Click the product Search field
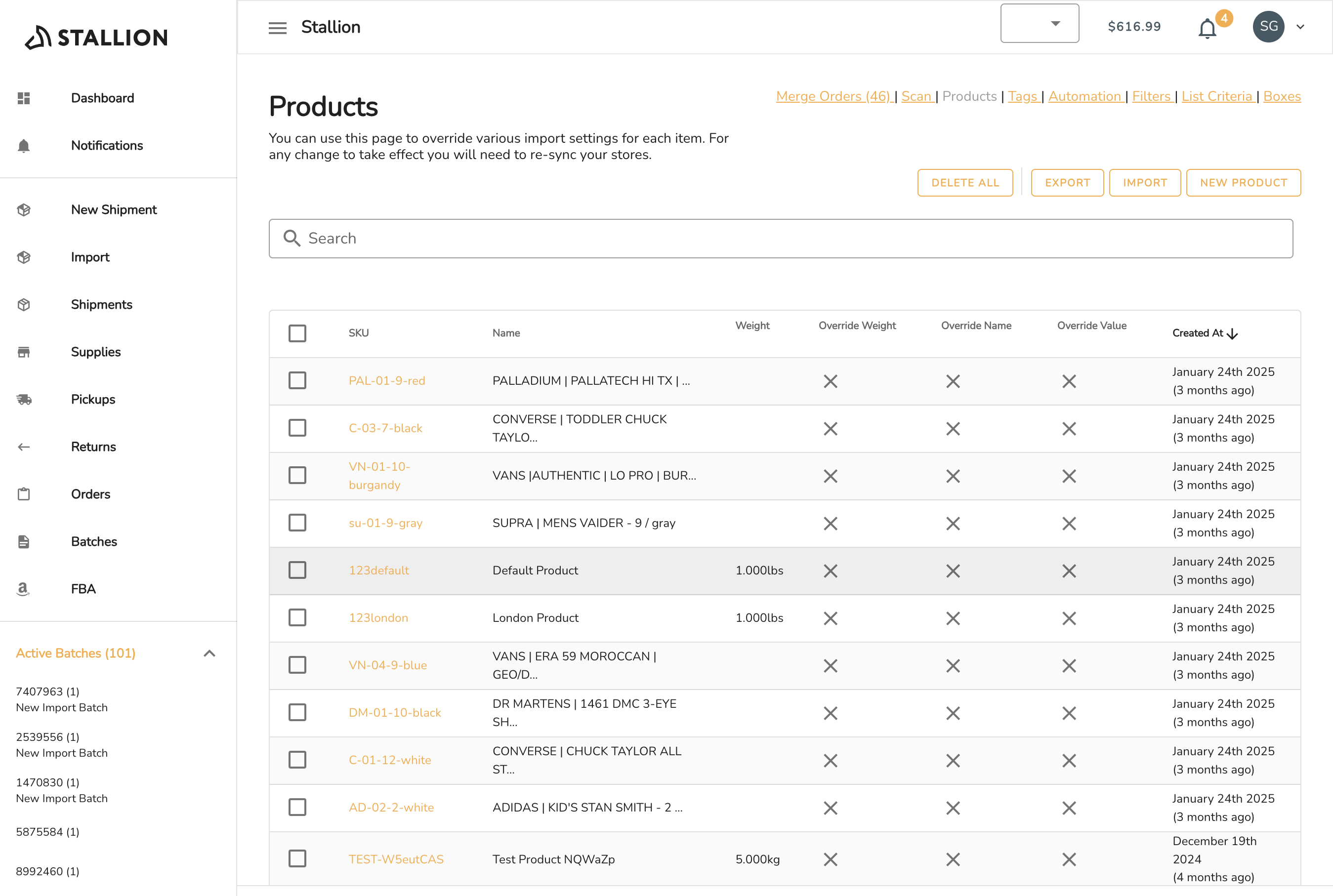The height and width of the screenshot is (896, 1333). (781, 238)
